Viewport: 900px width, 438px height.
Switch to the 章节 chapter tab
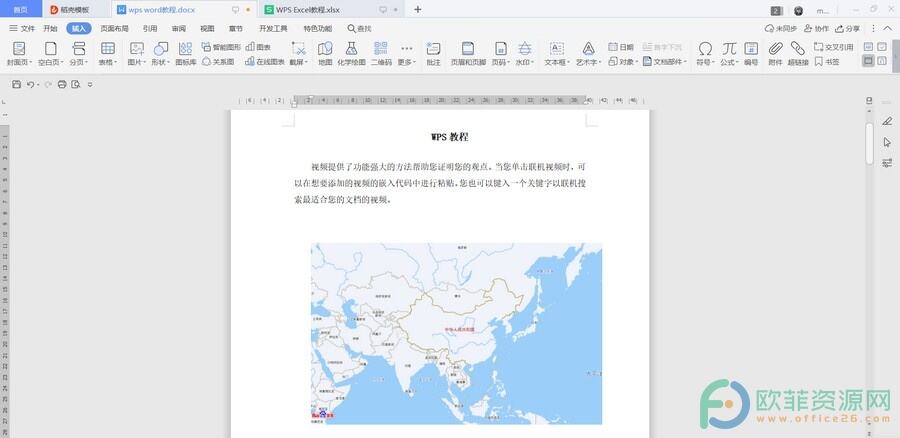click(235, 28)
